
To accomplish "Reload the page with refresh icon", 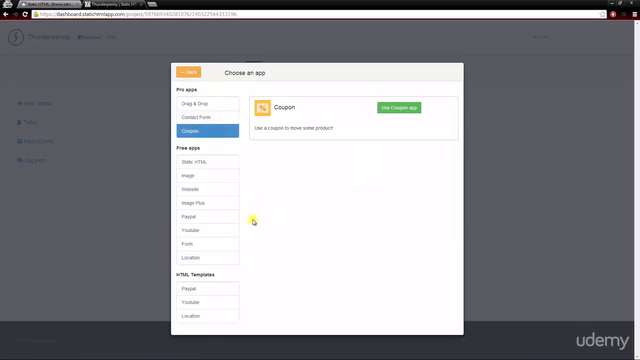I will [25, 14].
